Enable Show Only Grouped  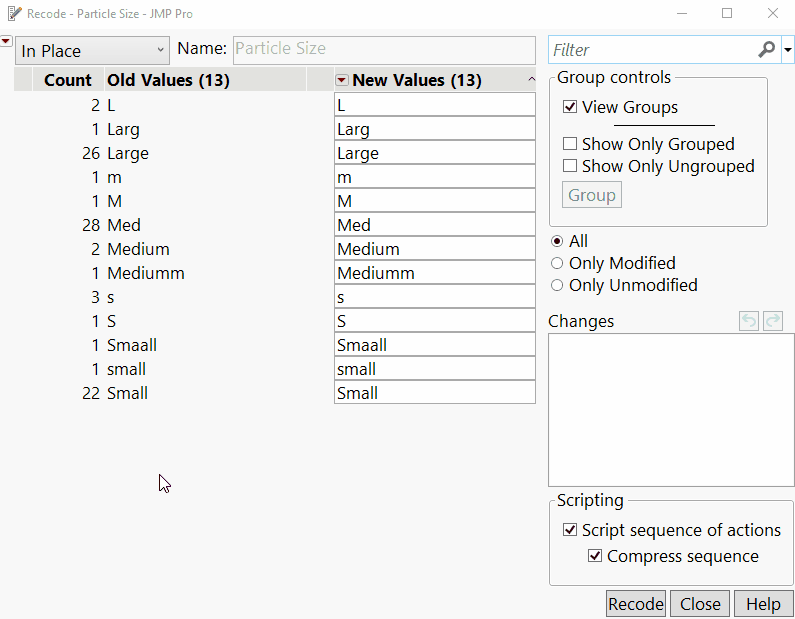[x=570, y=144]
